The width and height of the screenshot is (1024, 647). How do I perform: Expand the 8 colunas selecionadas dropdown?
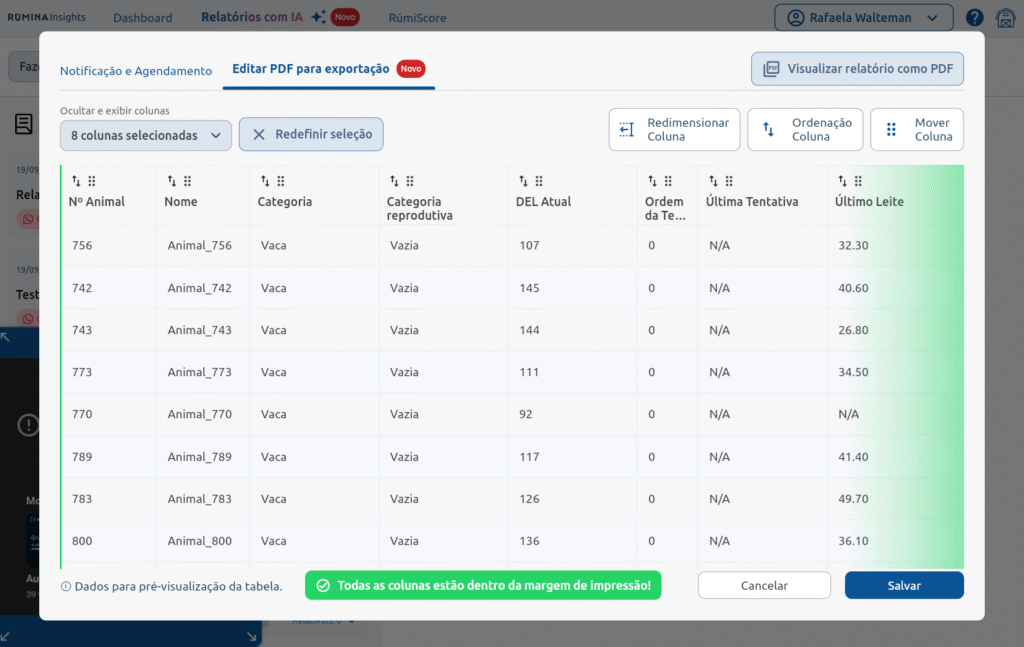click(x=145, y=135)
